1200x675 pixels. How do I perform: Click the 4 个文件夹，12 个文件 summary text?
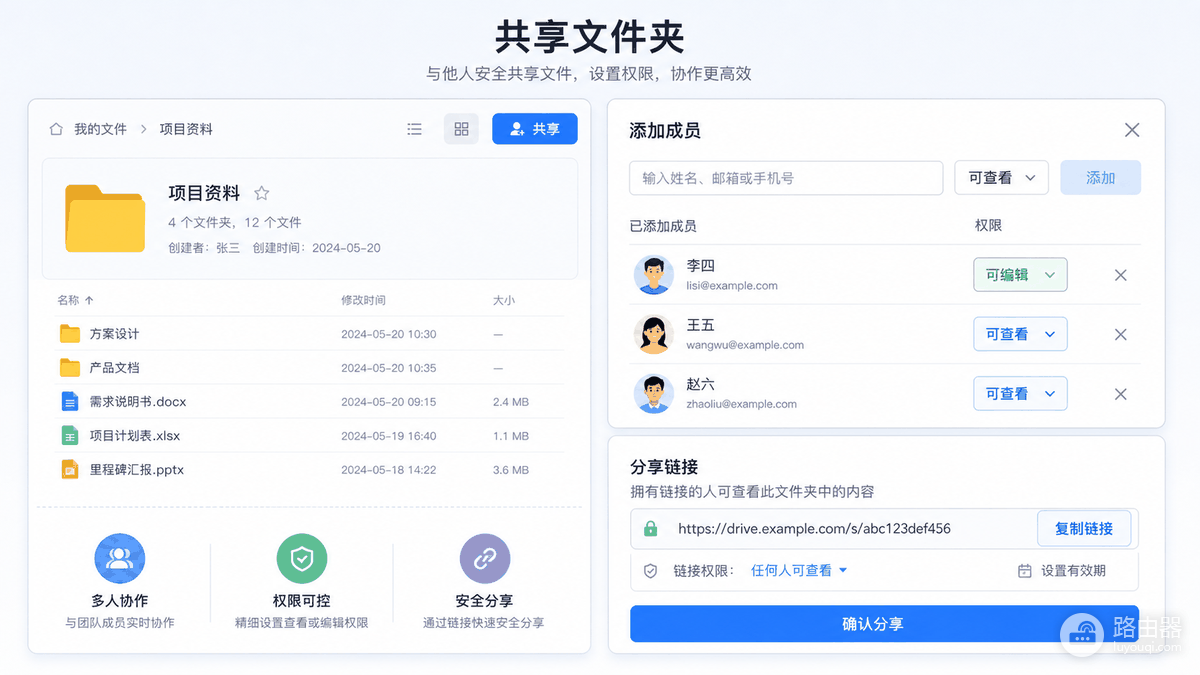coord(234,222)
